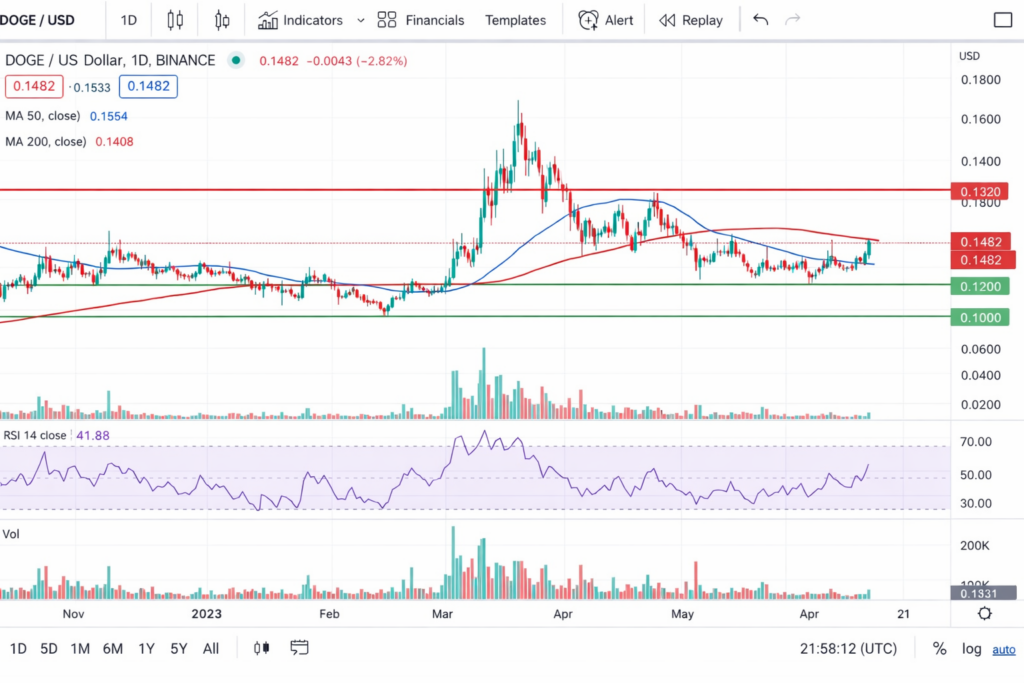Open chart settings via the gear icon
Viewport: 1024px width, 683px height.
984,614
